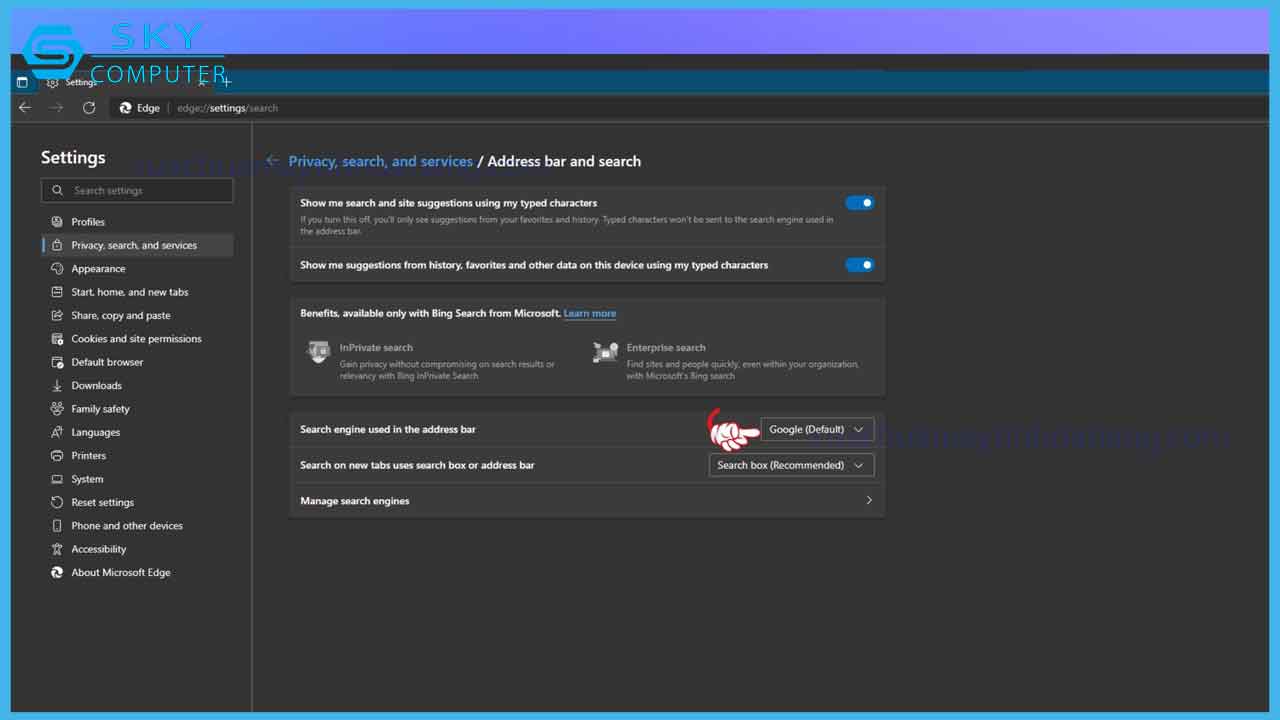Click Privacy, search, and services breadcrumb link
Viewport: 1280px width, 720px height.
click(x=380, y=161)
